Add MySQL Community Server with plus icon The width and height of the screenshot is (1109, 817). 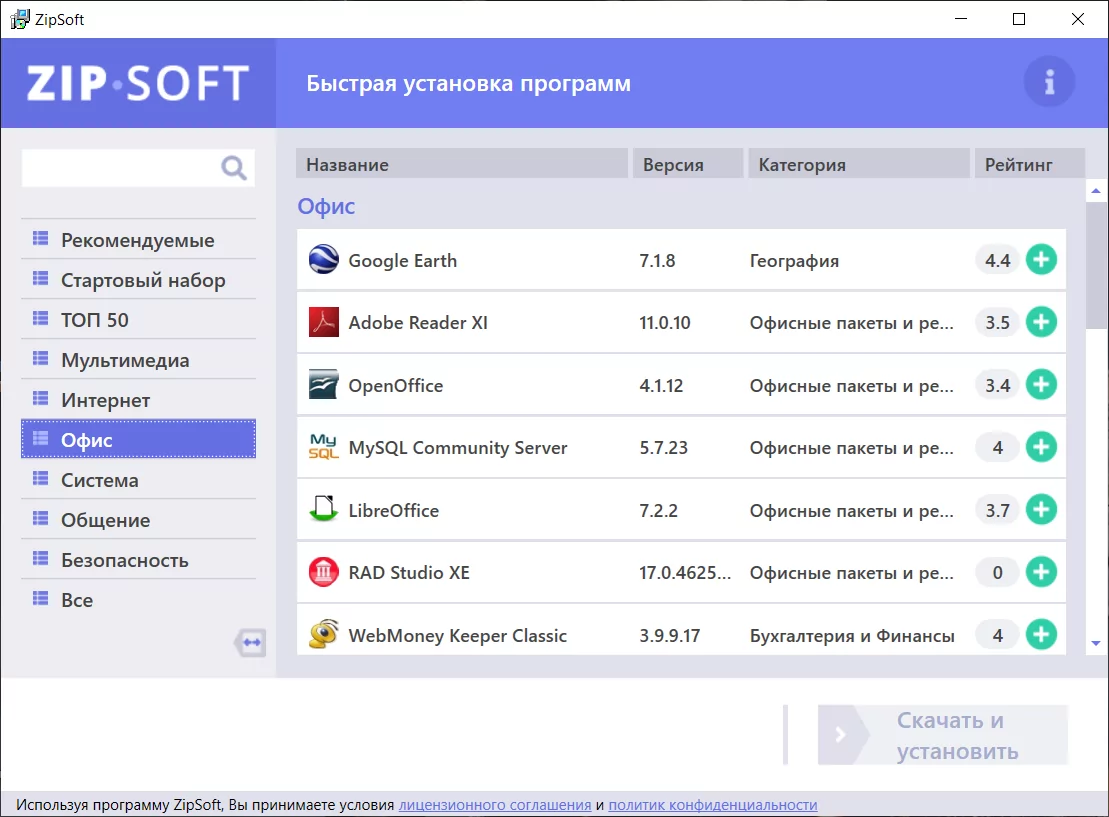click(1041, 447)
